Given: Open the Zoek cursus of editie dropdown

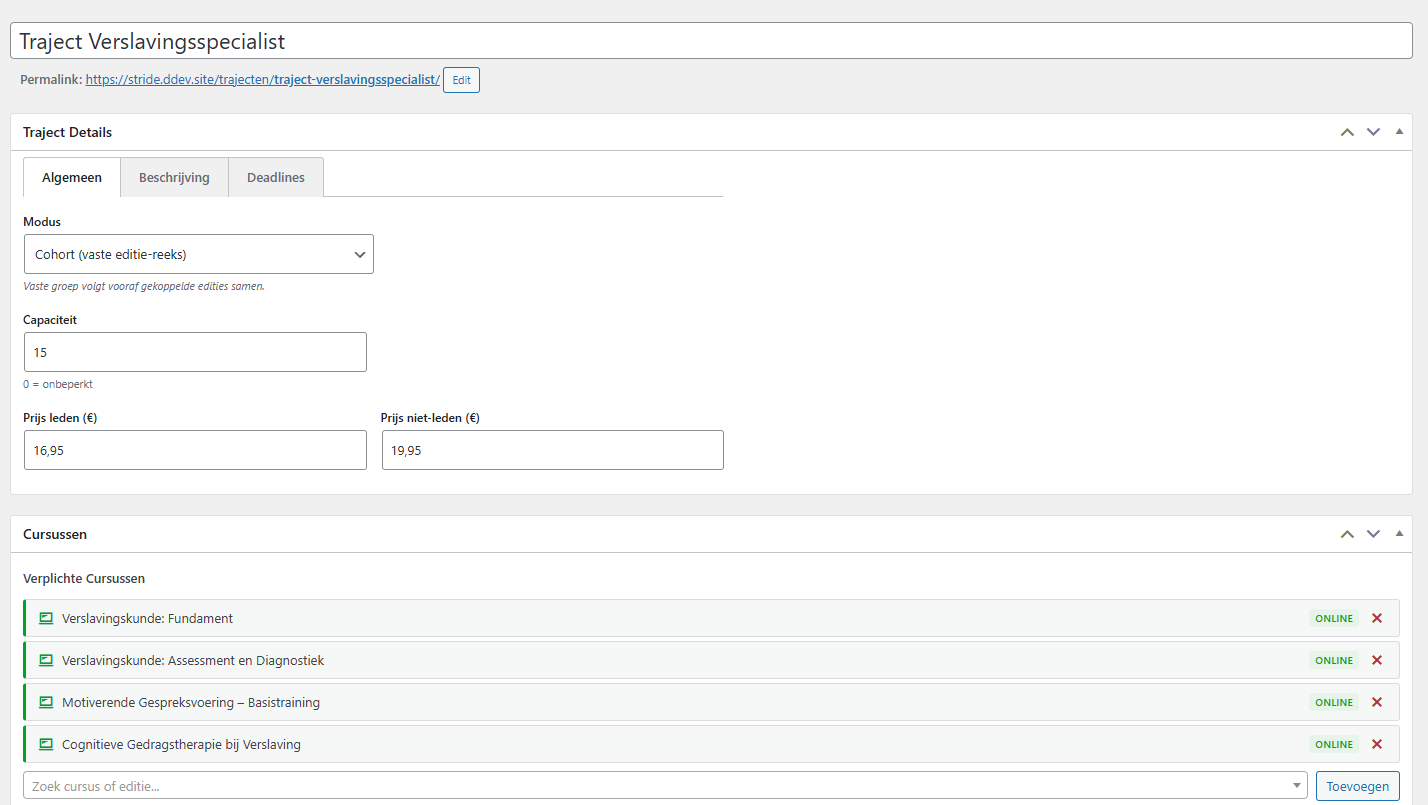Looking at the screenshot, I should tap(665, 786).
